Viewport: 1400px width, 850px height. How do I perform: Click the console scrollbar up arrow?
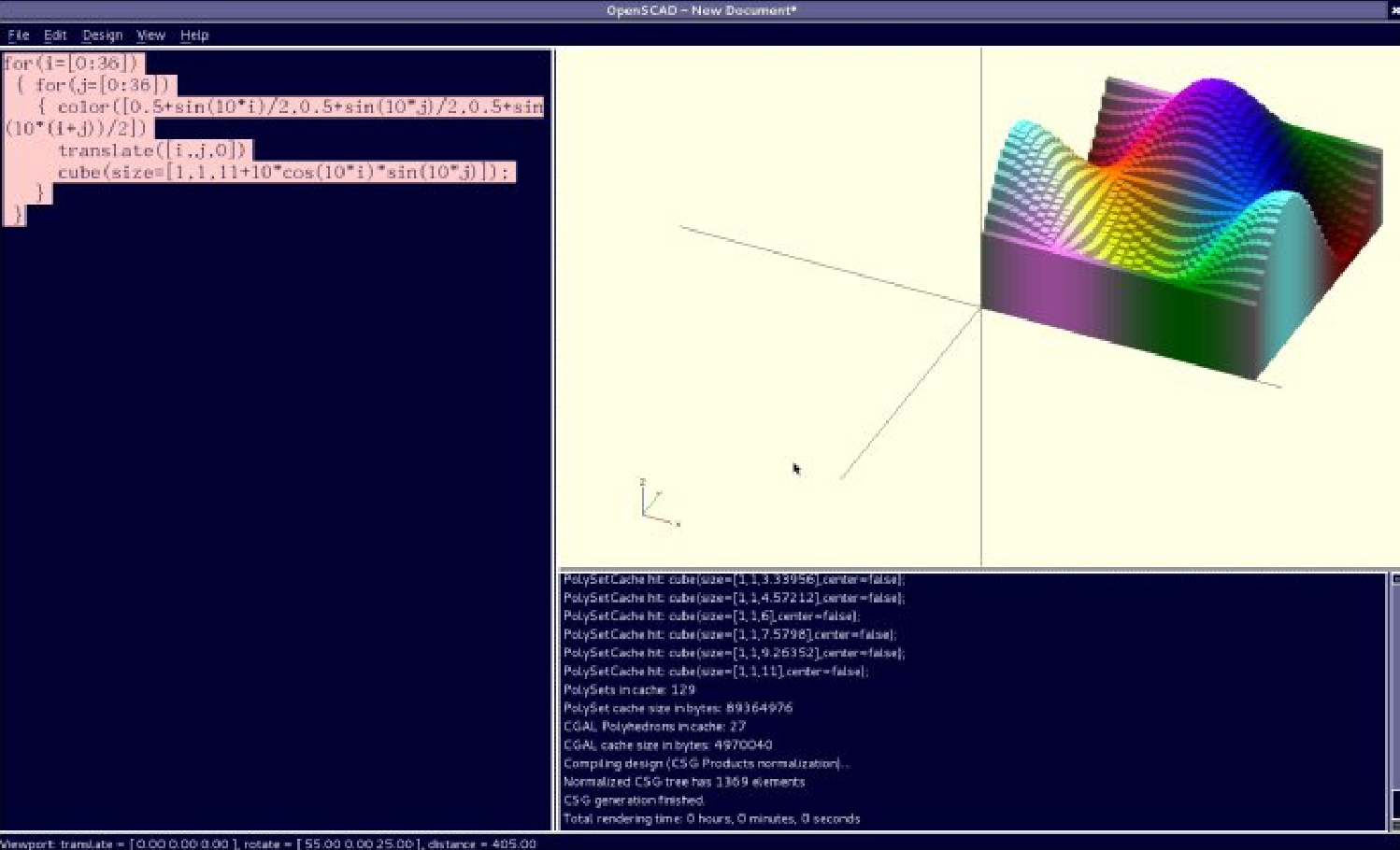[1395, 579]
